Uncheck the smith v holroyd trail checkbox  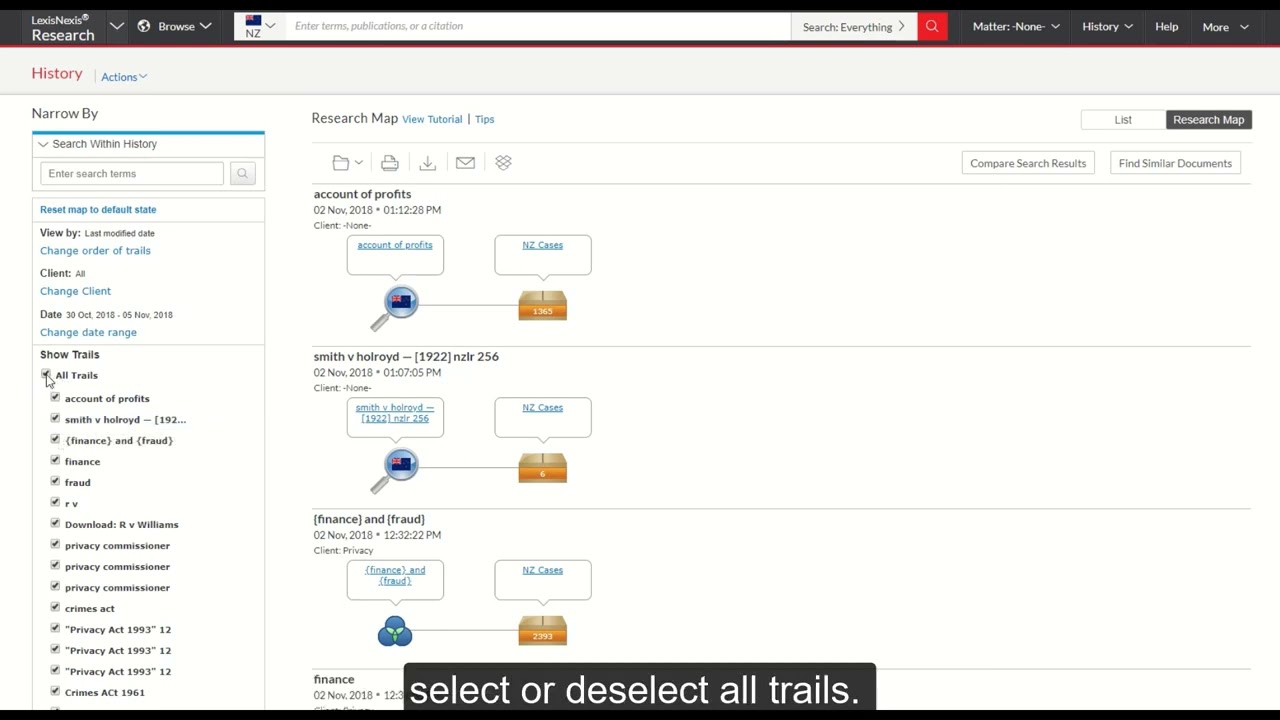[55, 418]
